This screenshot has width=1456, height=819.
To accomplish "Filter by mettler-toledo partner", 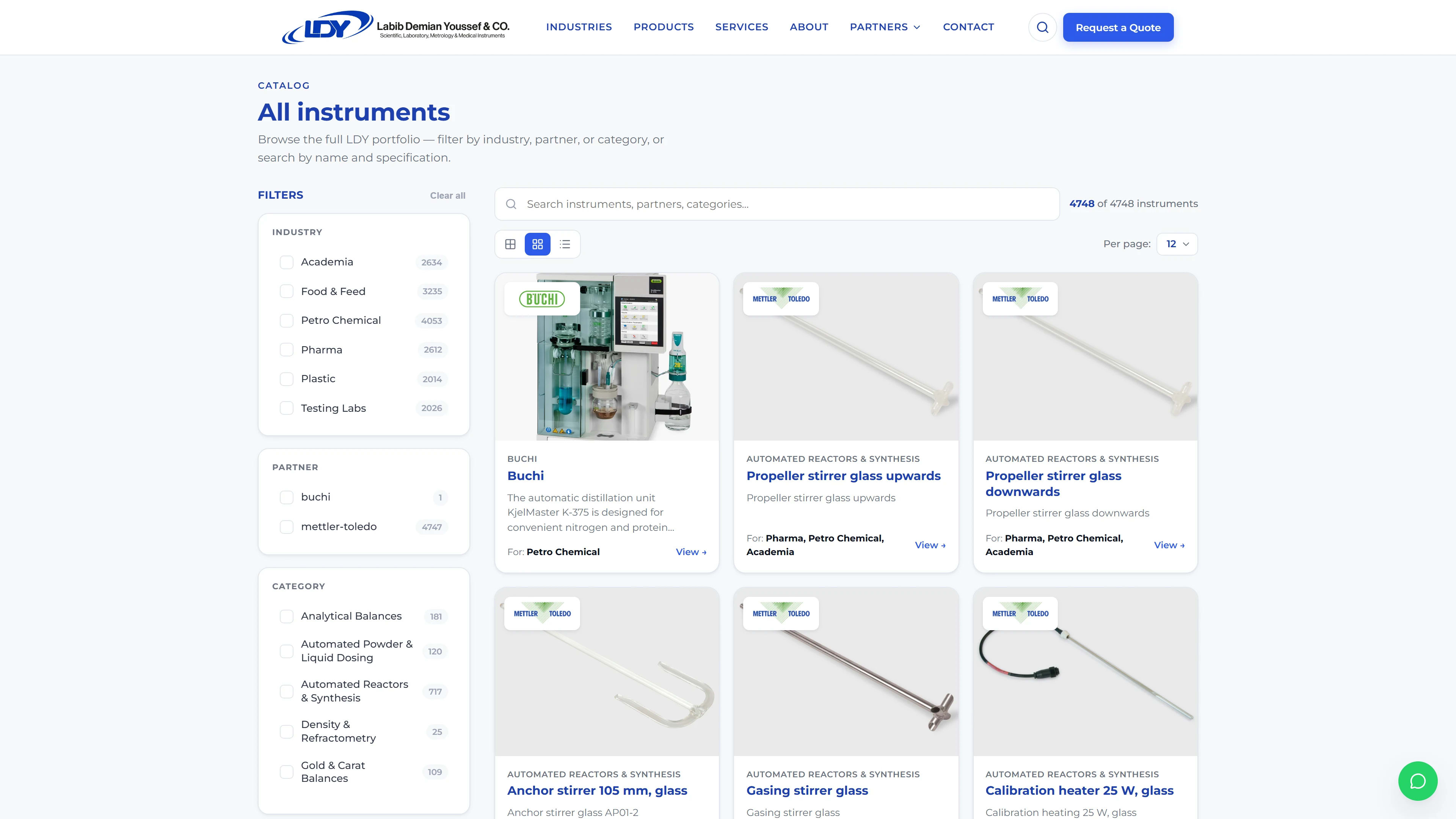I will tap(287, 527).
